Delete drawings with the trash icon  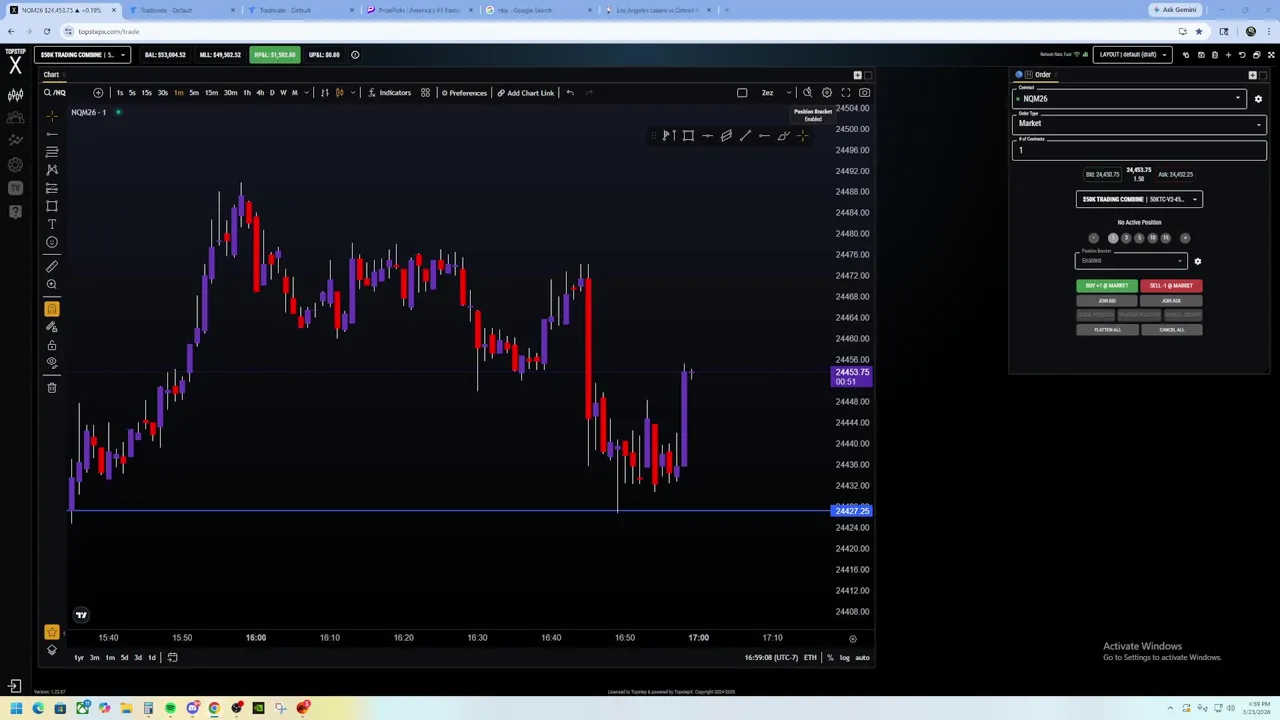[52, 388]
